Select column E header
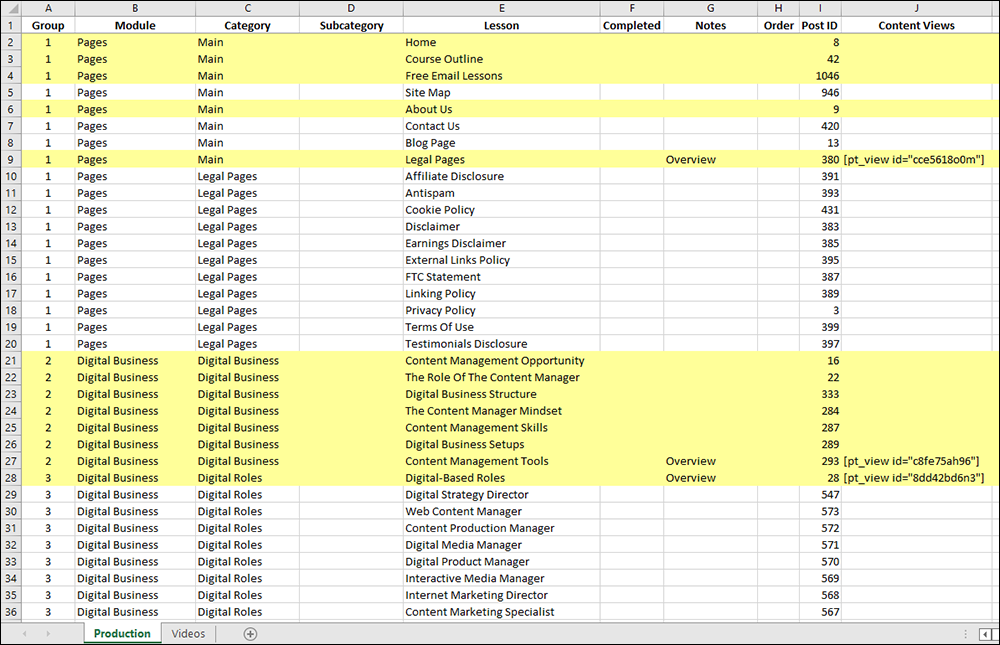 [x=501, y=8]
